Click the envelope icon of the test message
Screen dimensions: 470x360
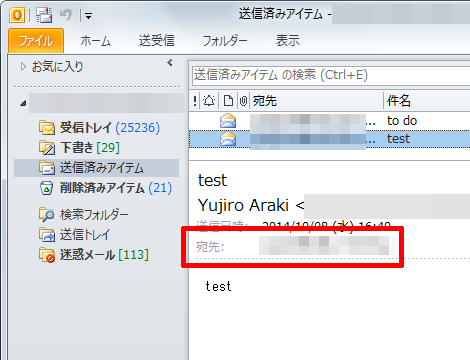coord(228,139)
